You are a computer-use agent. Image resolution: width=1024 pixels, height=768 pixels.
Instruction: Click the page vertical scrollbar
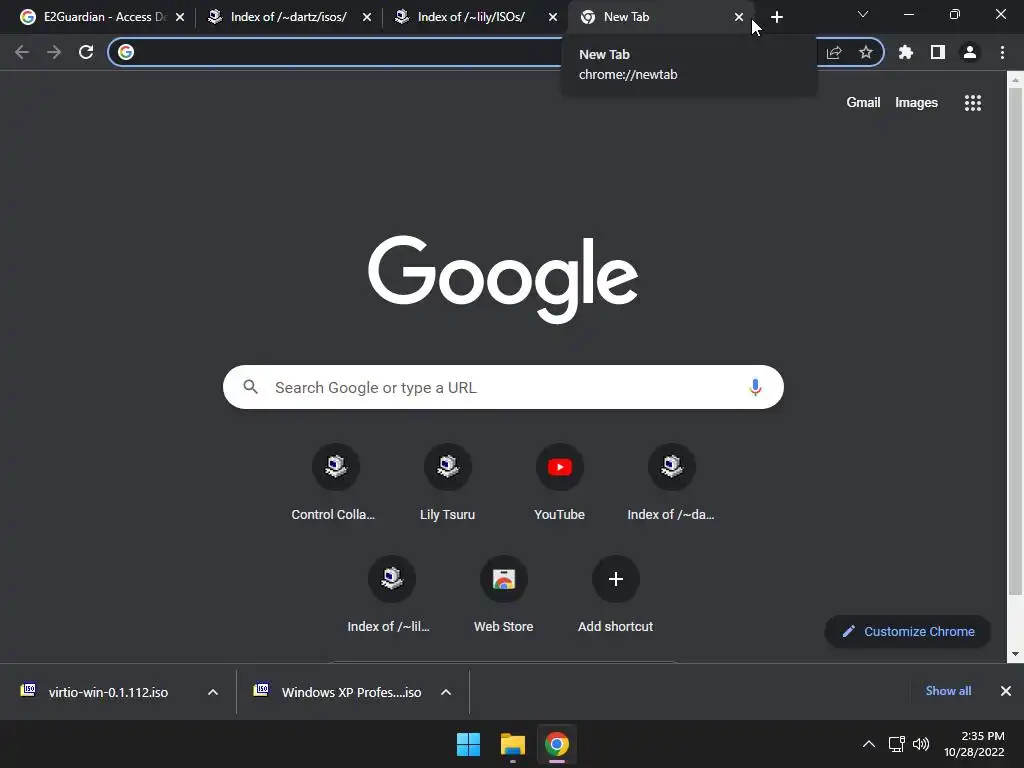1015,340
